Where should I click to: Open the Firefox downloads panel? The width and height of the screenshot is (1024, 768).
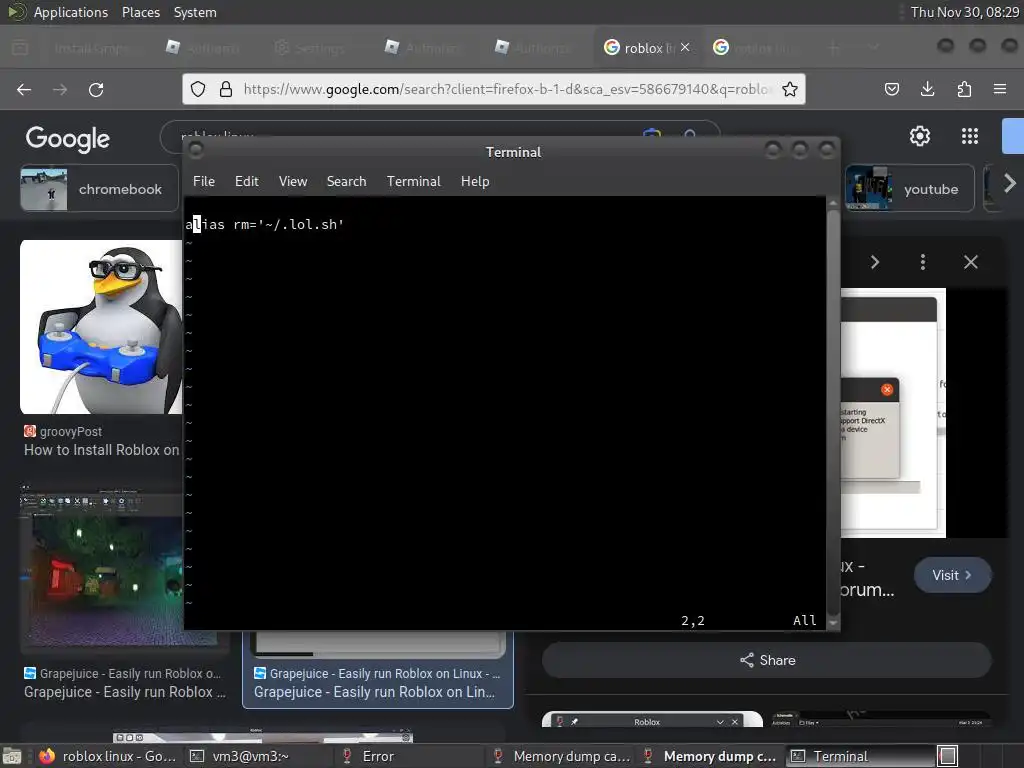click(x=927, y=89)
